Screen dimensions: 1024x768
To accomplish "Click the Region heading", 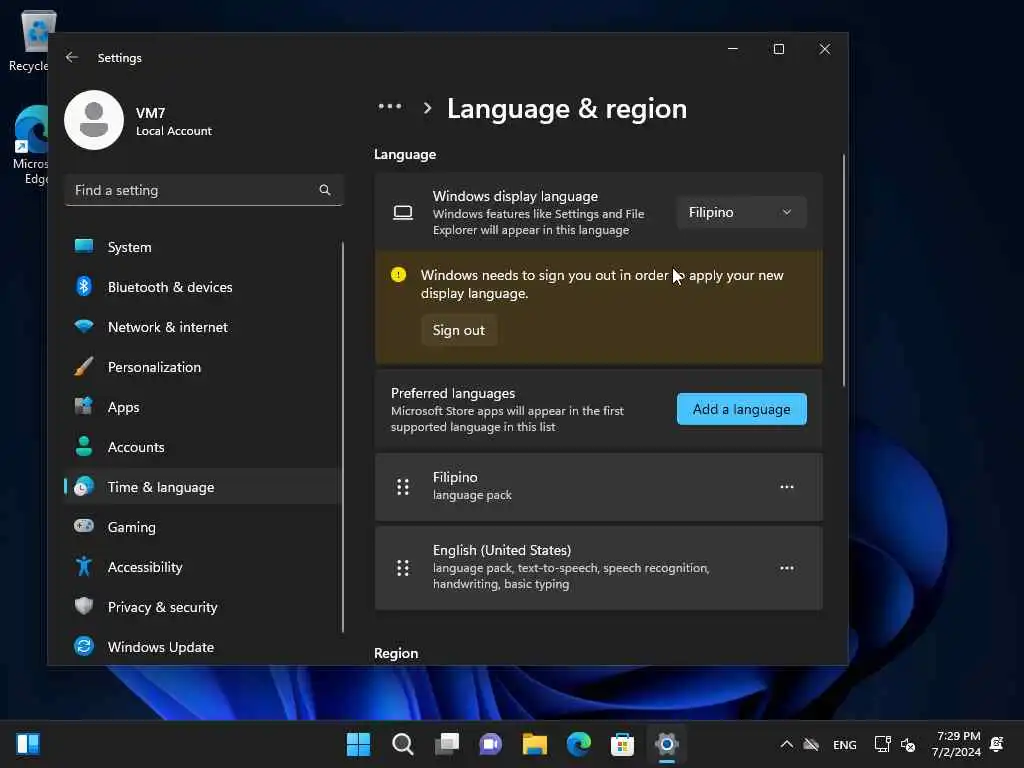I will (396, 653).
